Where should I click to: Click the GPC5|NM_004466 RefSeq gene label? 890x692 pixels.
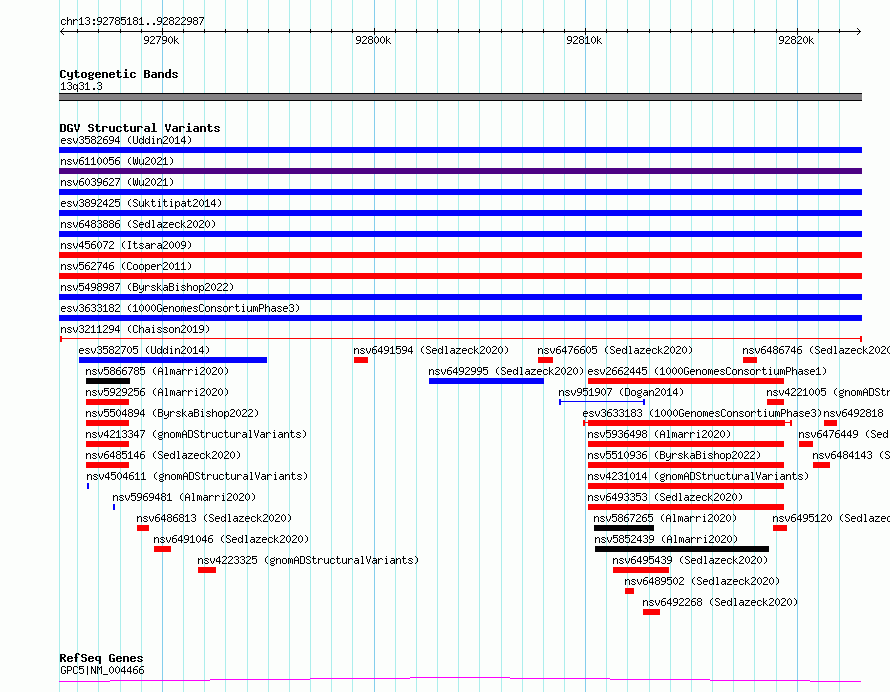[102, 670]
